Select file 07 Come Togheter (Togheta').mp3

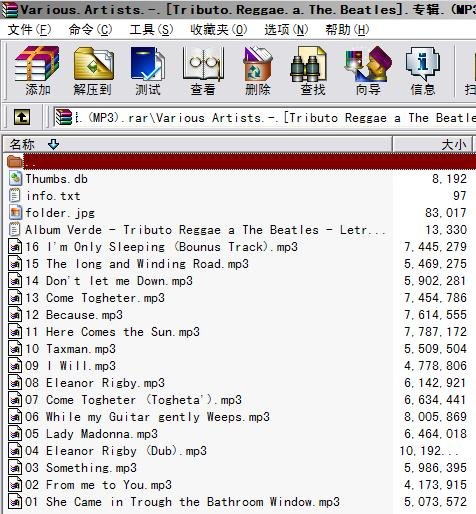(133, 400)
